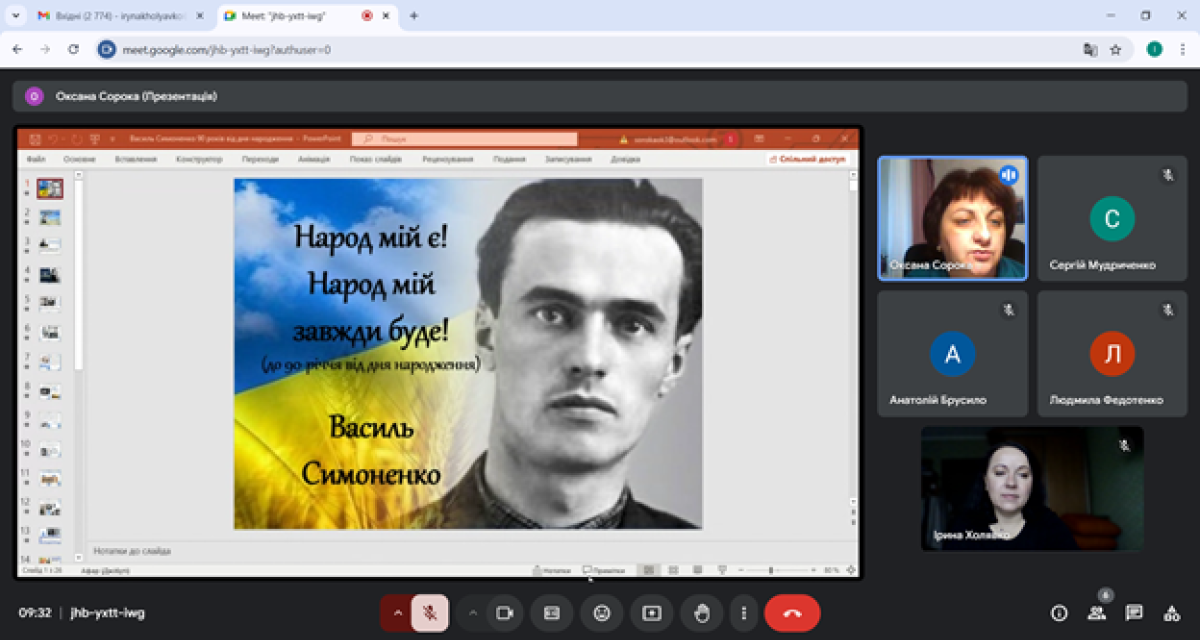Leave the call with red hang-up button
Viewport: 1200px width, 640px height.
(792, 613)
